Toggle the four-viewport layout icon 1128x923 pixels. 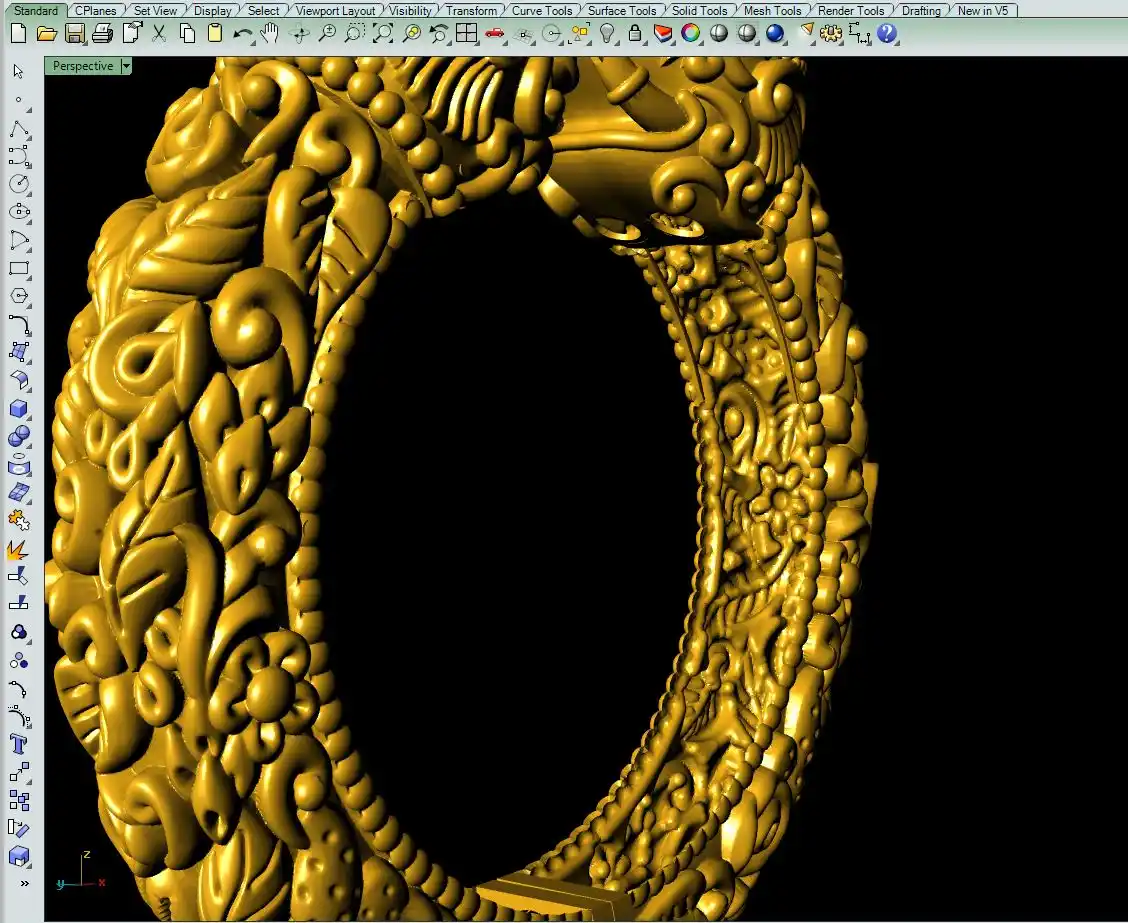(466, 33)
